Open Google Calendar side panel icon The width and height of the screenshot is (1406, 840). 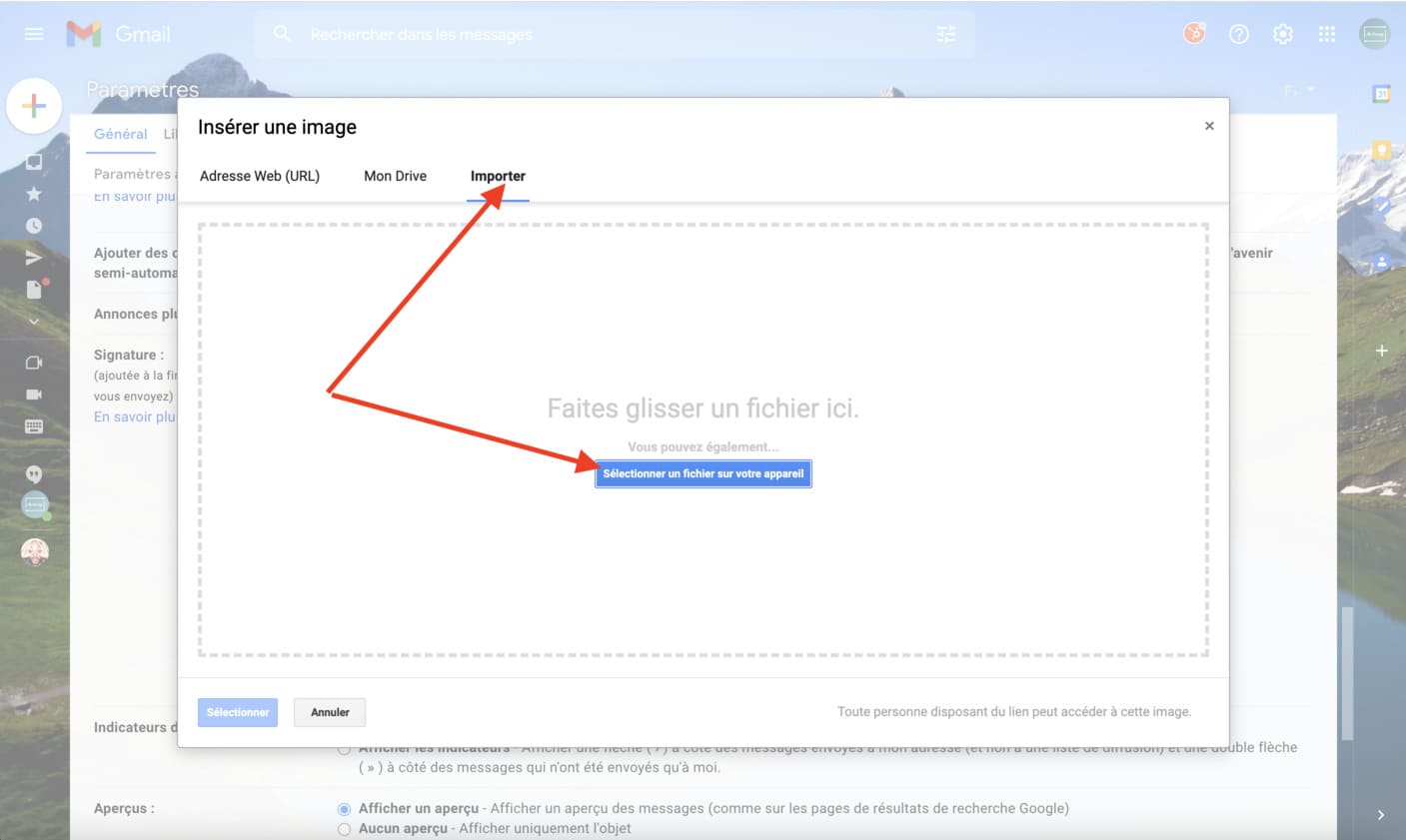click(1382, 94)
